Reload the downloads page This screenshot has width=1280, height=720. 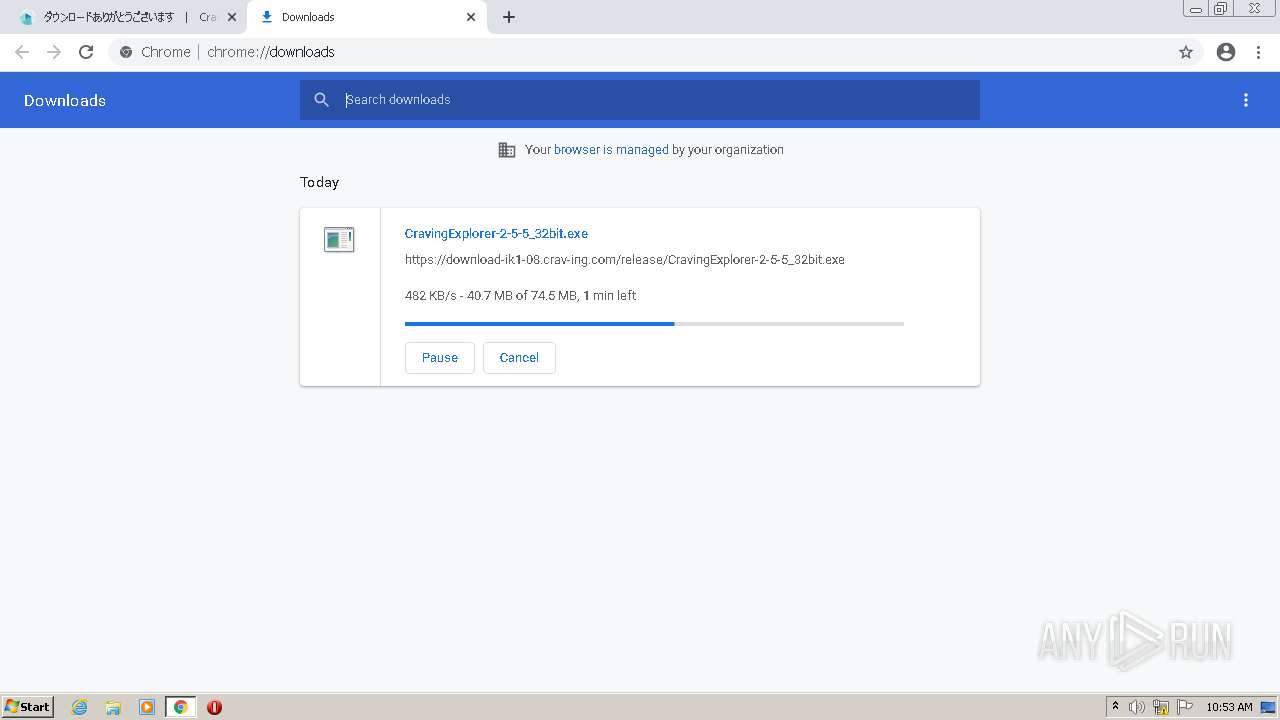point(86,52)
